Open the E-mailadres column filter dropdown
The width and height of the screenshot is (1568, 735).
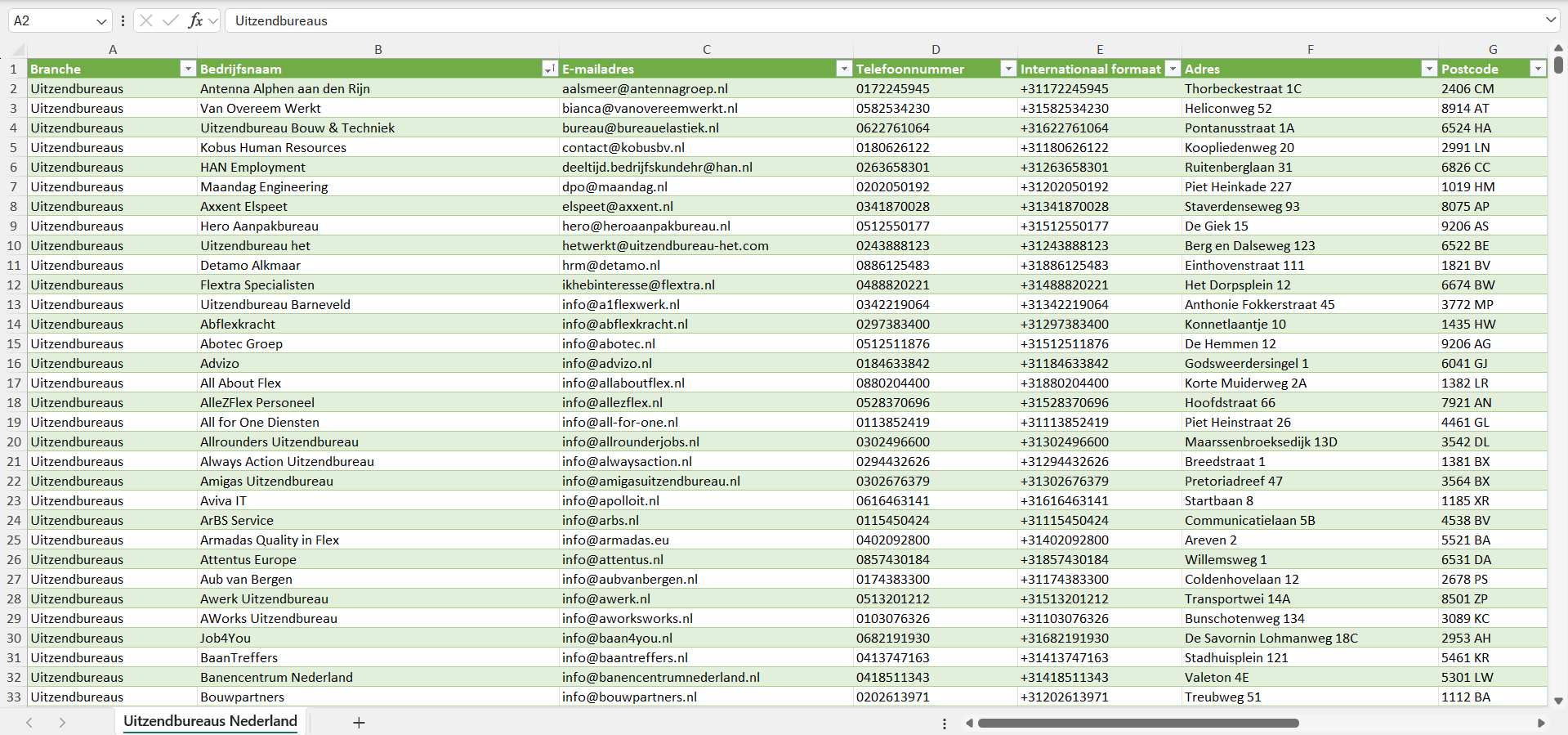844,69
